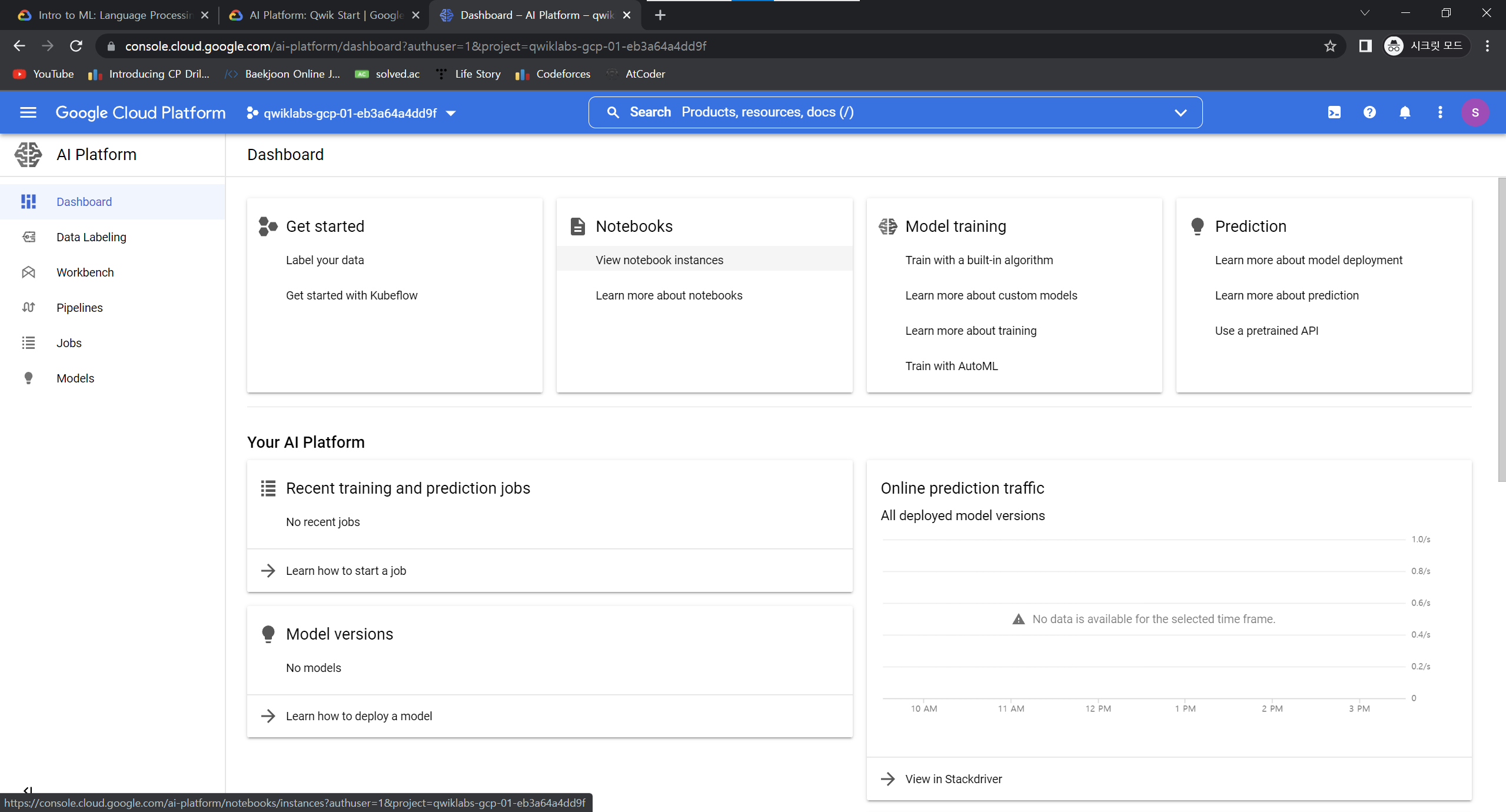Open the help question mark icon

[x=1369, y=112]
